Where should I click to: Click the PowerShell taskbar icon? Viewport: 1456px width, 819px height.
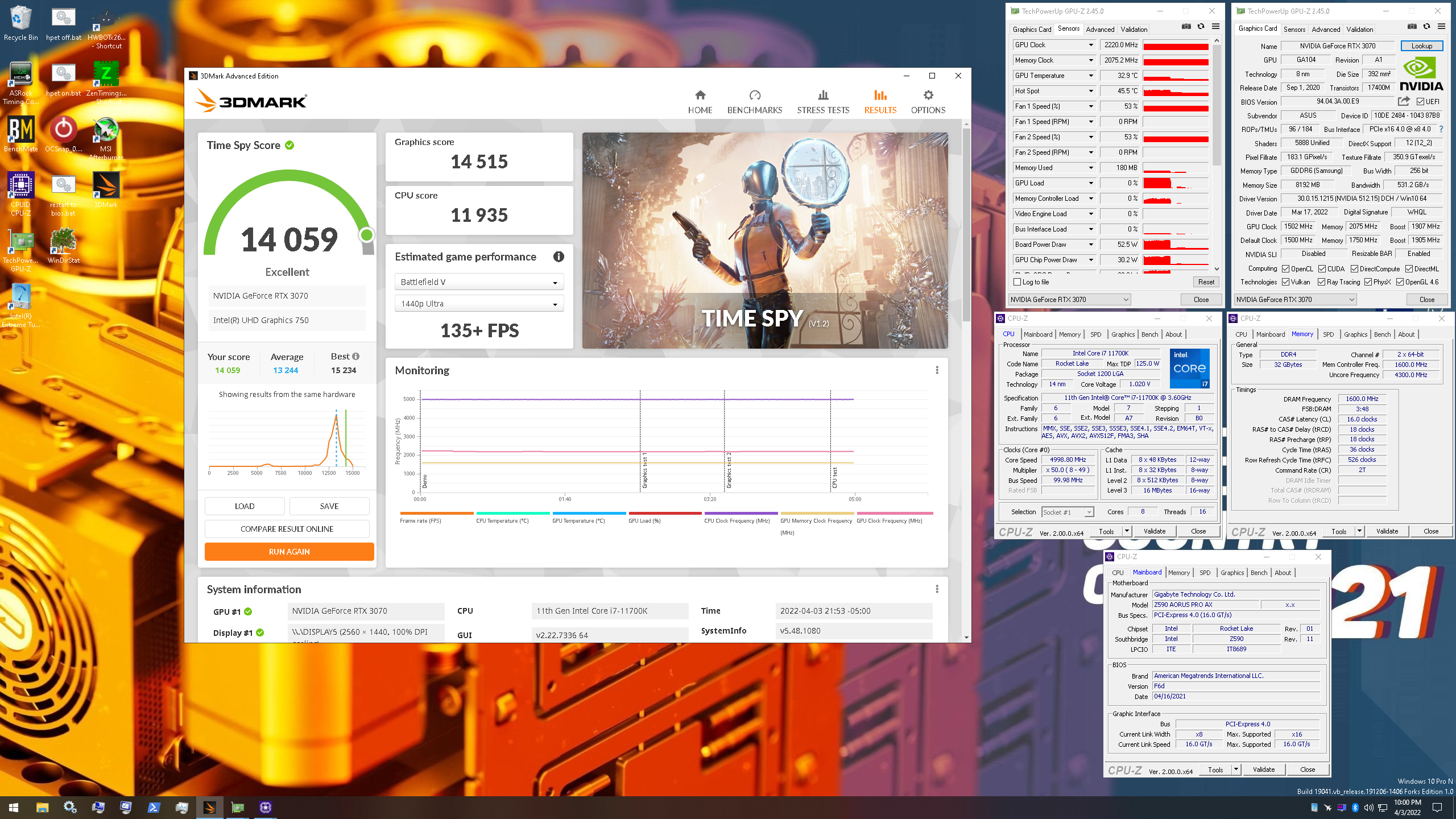pos(154,807)
